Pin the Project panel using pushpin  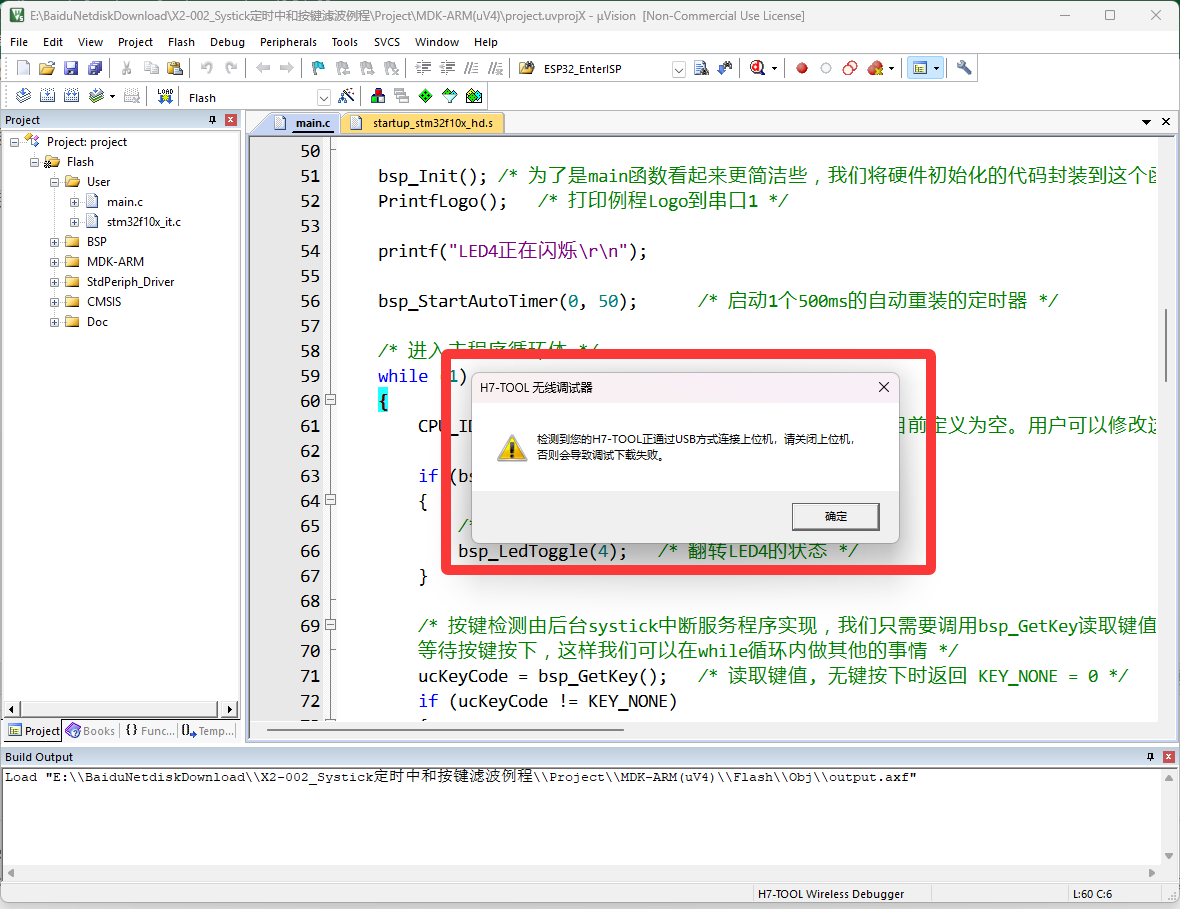tap(212, 120)
